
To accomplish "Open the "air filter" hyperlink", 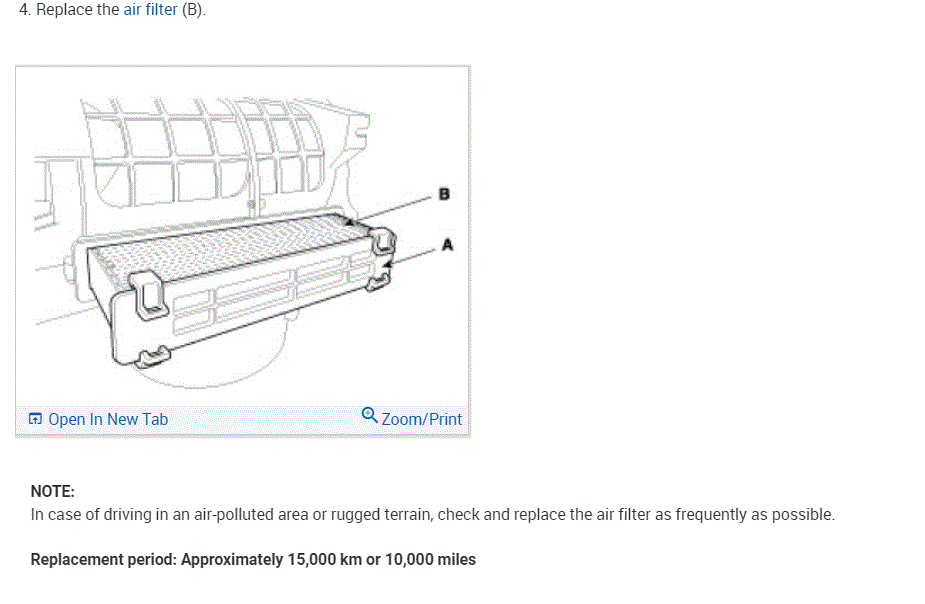I will point(150,10).
